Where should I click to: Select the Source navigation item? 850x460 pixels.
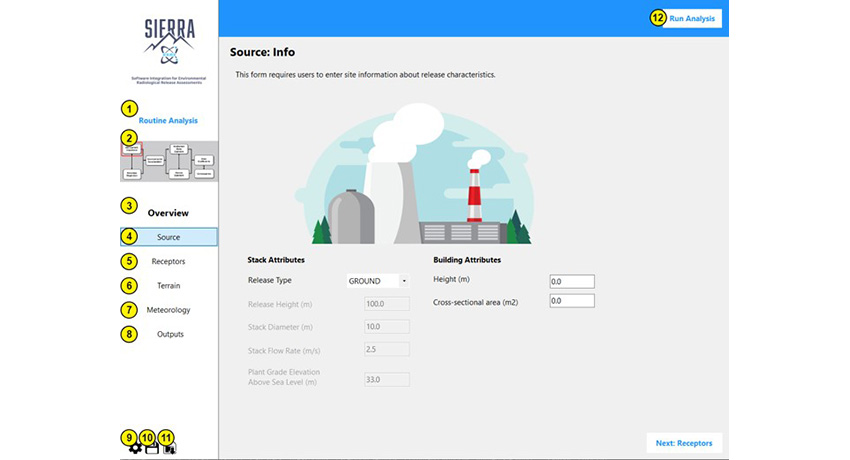tap(169, 237)
